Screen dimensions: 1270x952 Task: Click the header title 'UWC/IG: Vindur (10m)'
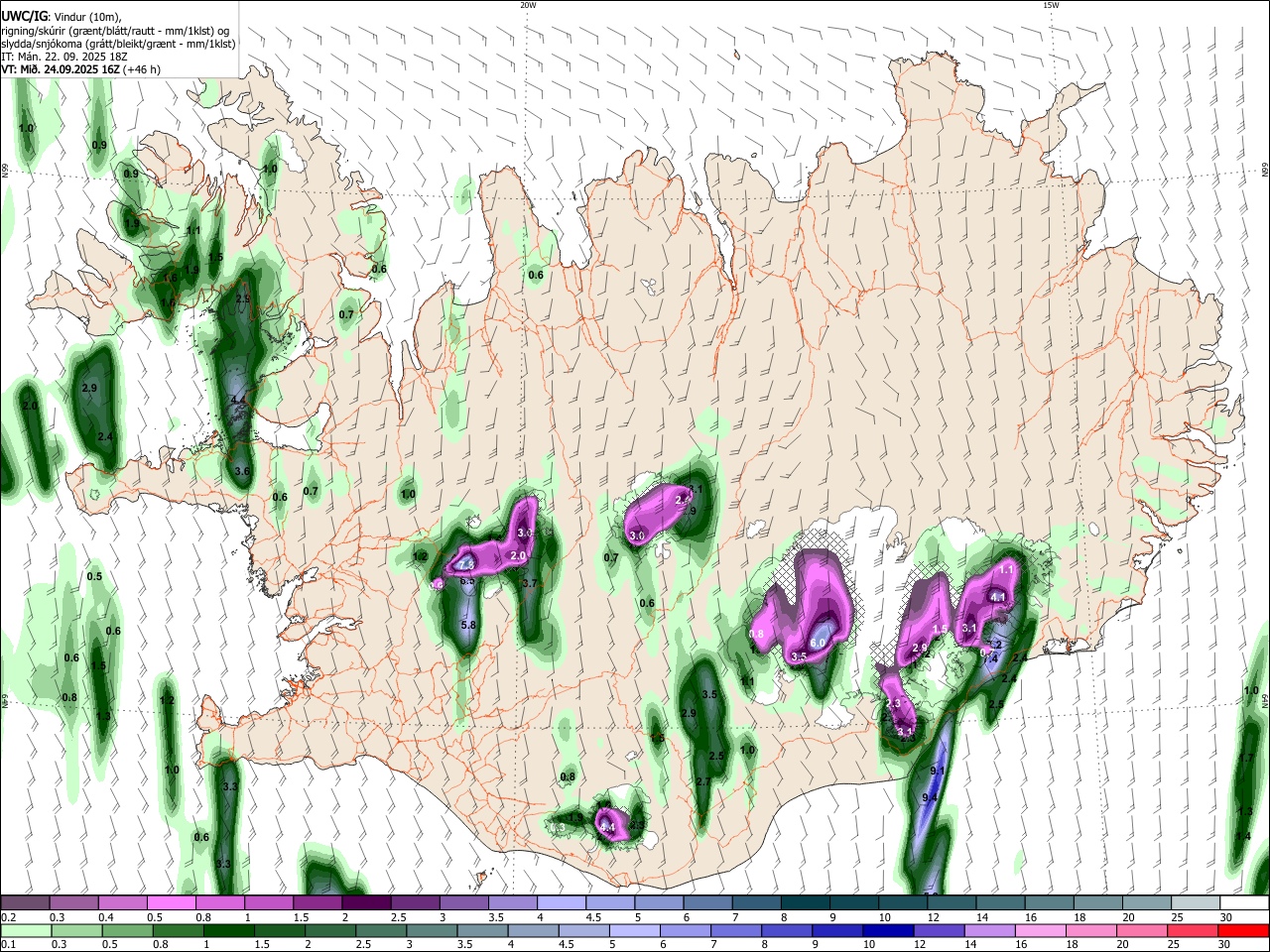click(62, 16)
